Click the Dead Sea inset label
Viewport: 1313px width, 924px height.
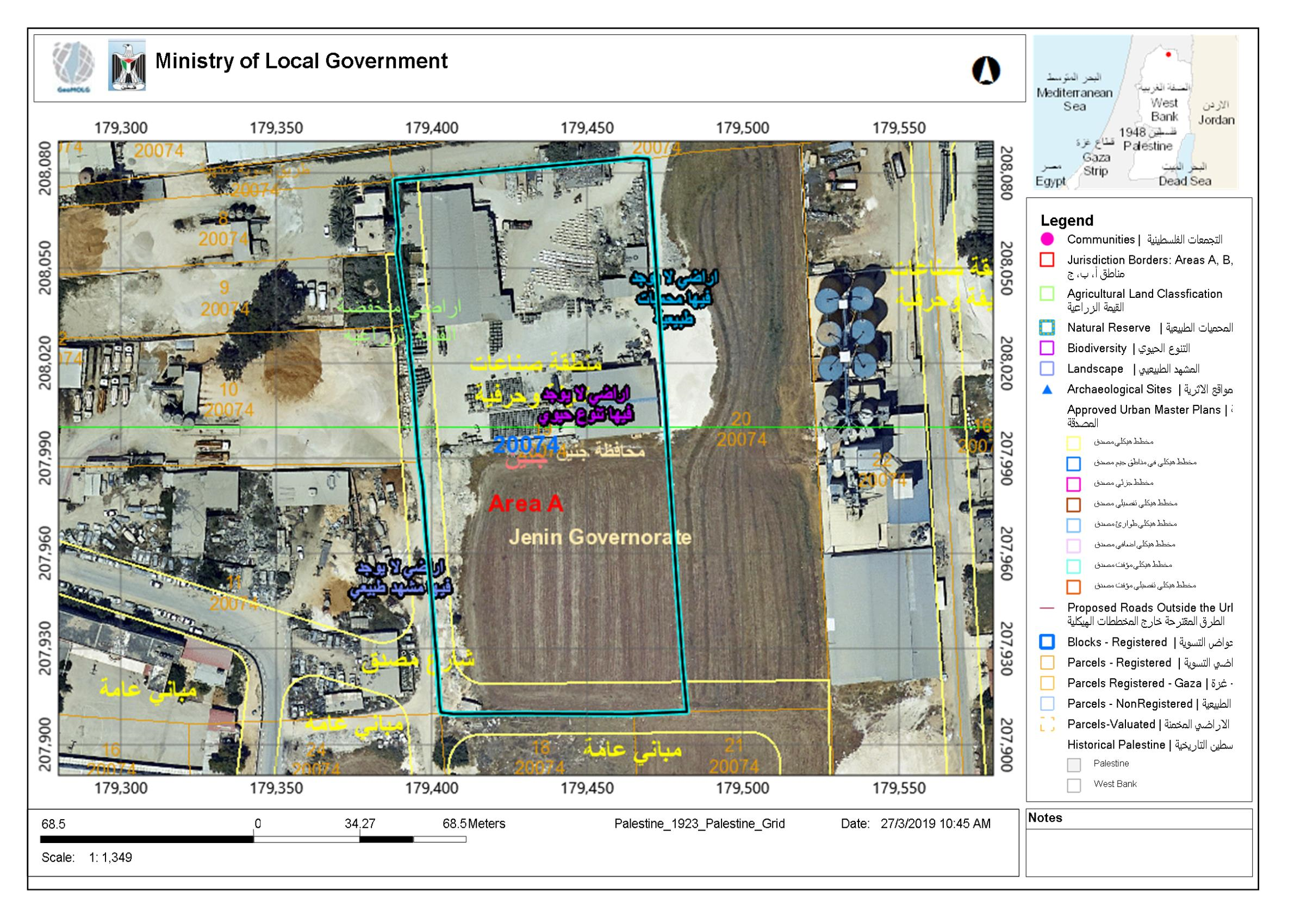click(x=1184, y=181)
